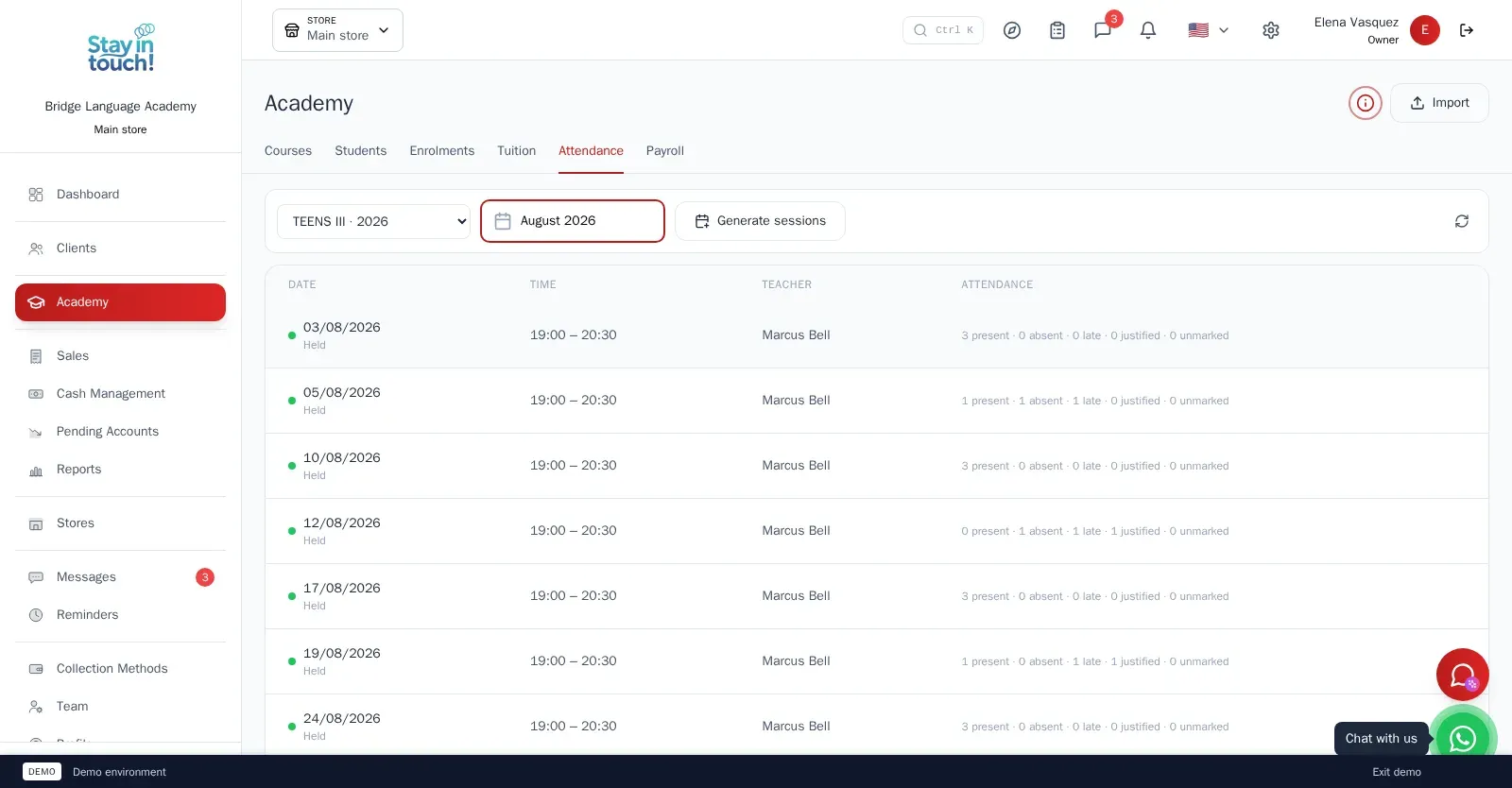Click the red info circle icon
1512x788 pixels.
click(x=1366, y=103)
